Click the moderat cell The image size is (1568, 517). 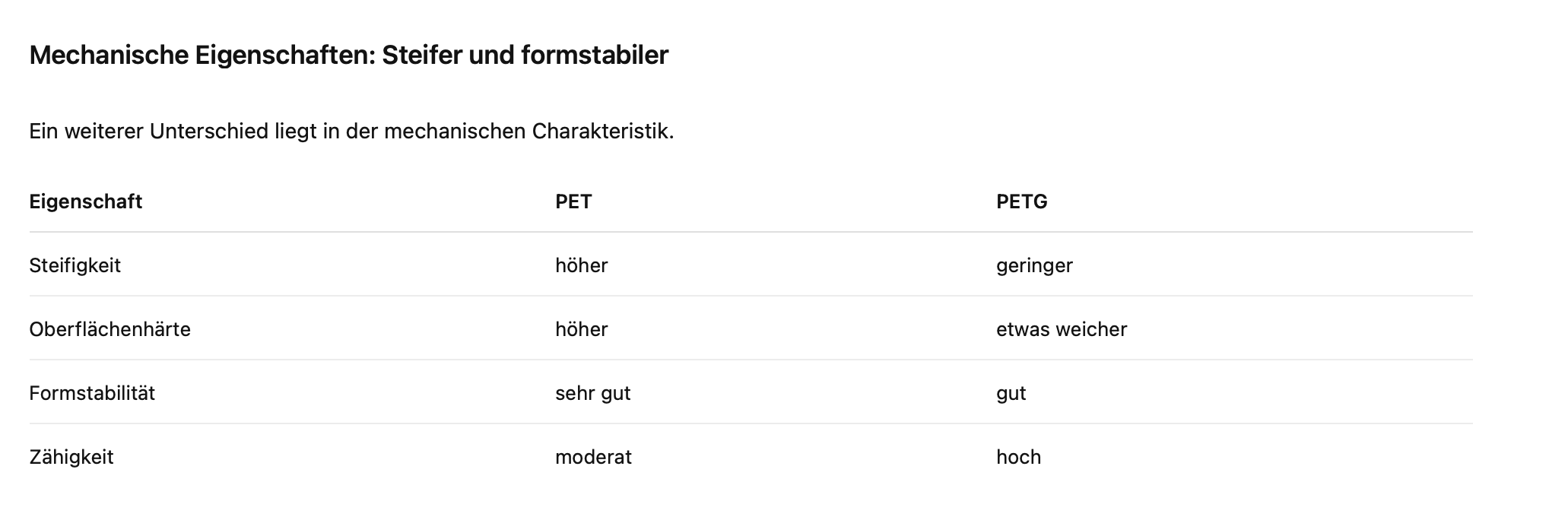tap(593, 457)
